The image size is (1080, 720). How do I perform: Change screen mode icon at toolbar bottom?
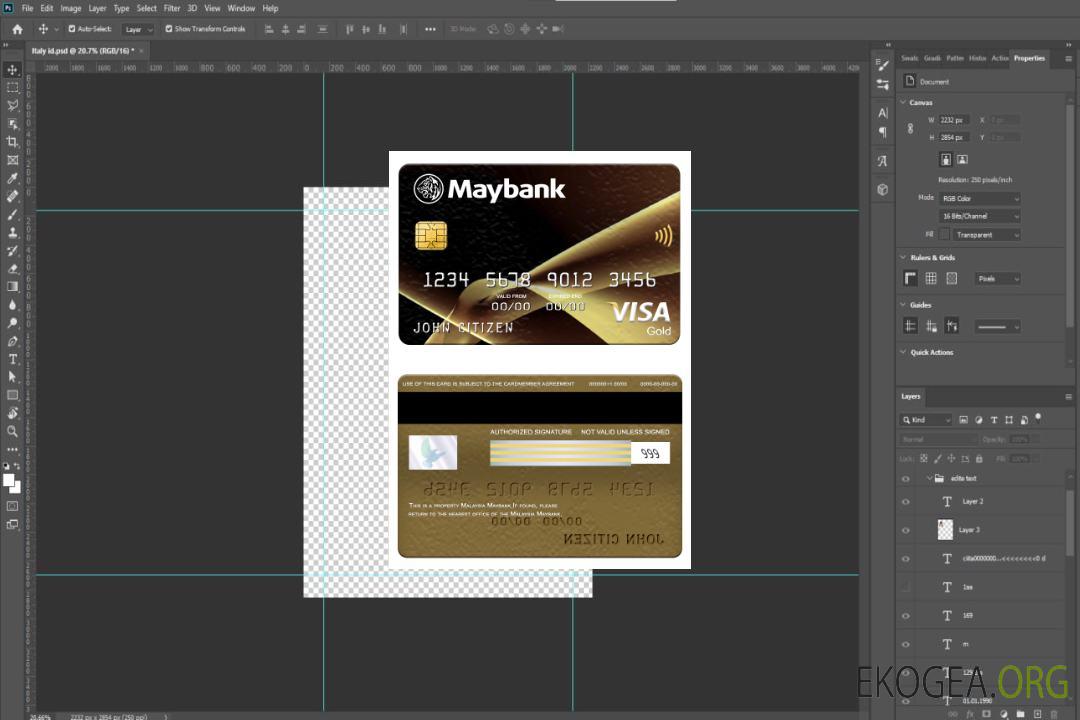[12, 524]
